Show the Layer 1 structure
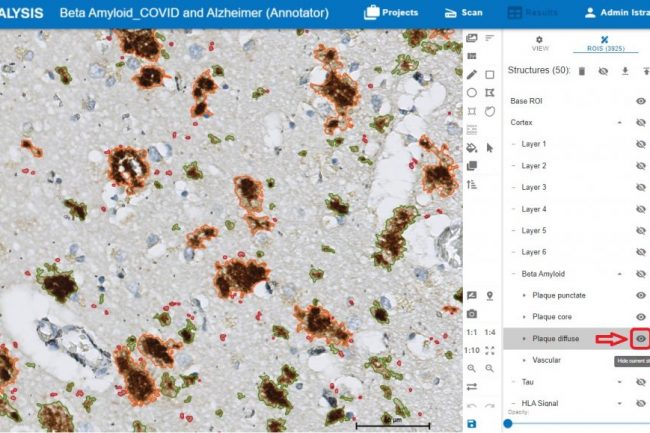The height and width of the screenshot is (433, 650). tap(641, 144)
